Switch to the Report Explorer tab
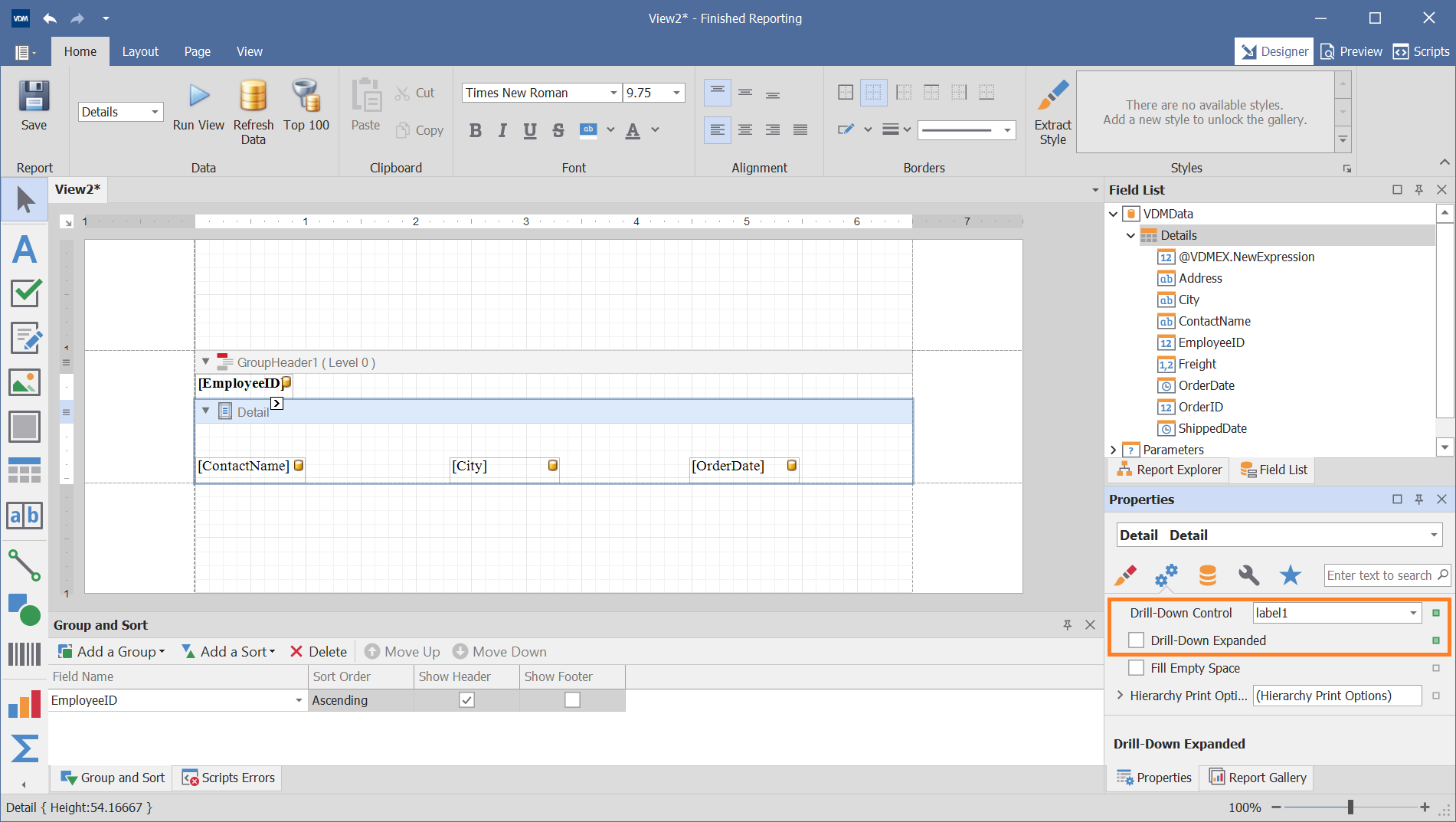 pos(1170,470)
